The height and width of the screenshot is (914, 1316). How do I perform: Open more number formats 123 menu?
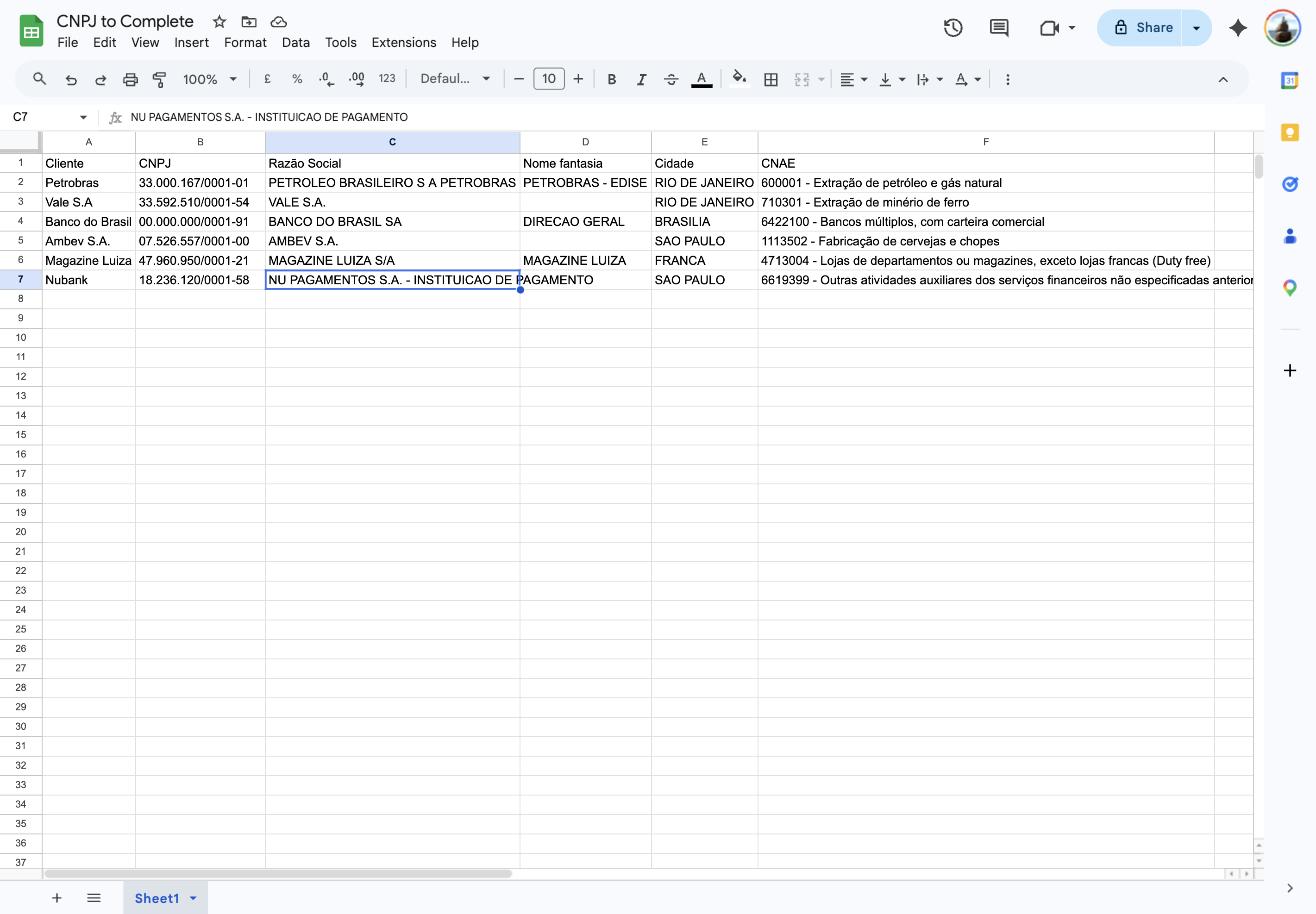pyautogui.click(x=387, y=79)
